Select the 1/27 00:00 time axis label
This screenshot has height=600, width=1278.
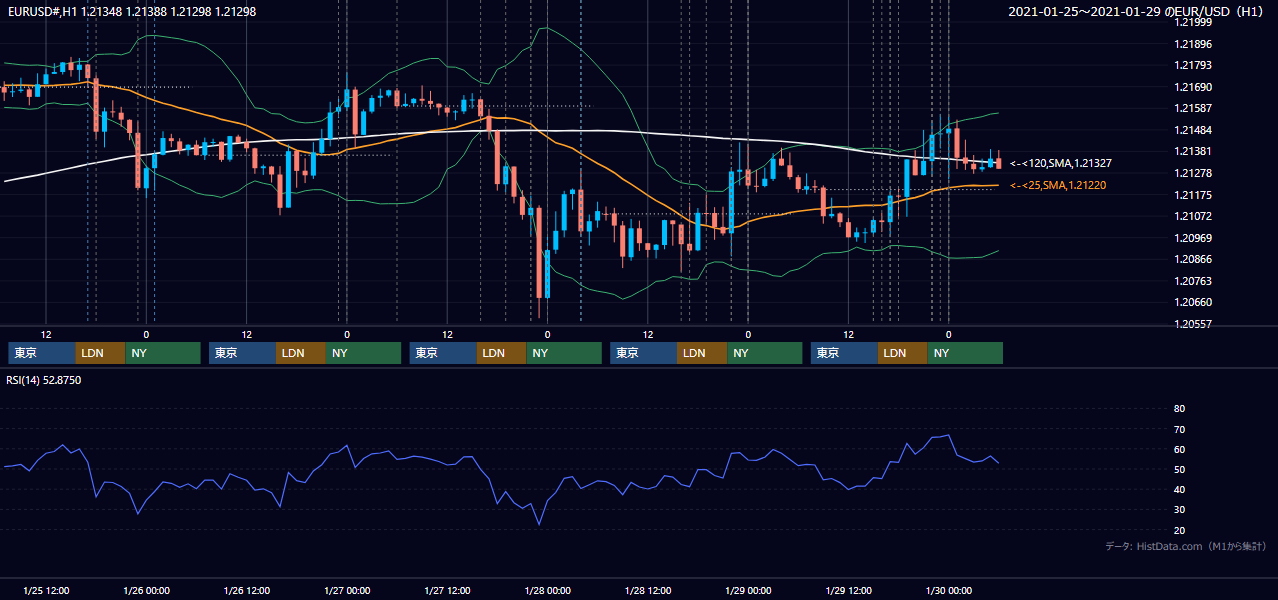click(x=347, y=590)
